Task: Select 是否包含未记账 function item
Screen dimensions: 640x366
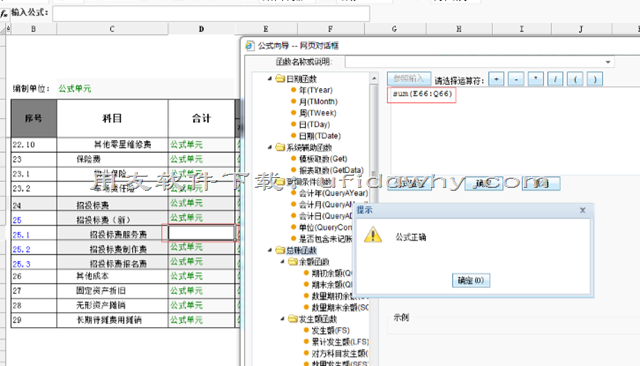Action: tap(325, 239)
